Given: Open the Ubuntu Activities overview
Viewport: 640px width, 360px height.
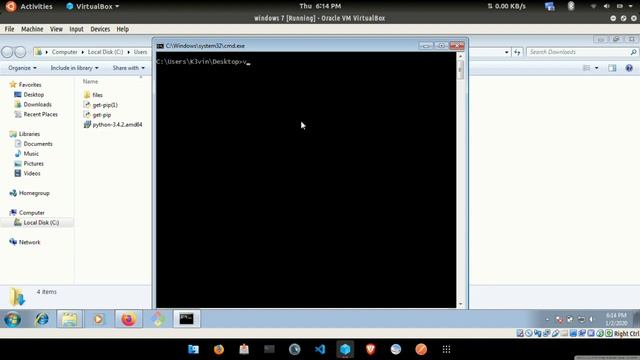Looking at the screenshot, I should [x=36, y=7].
